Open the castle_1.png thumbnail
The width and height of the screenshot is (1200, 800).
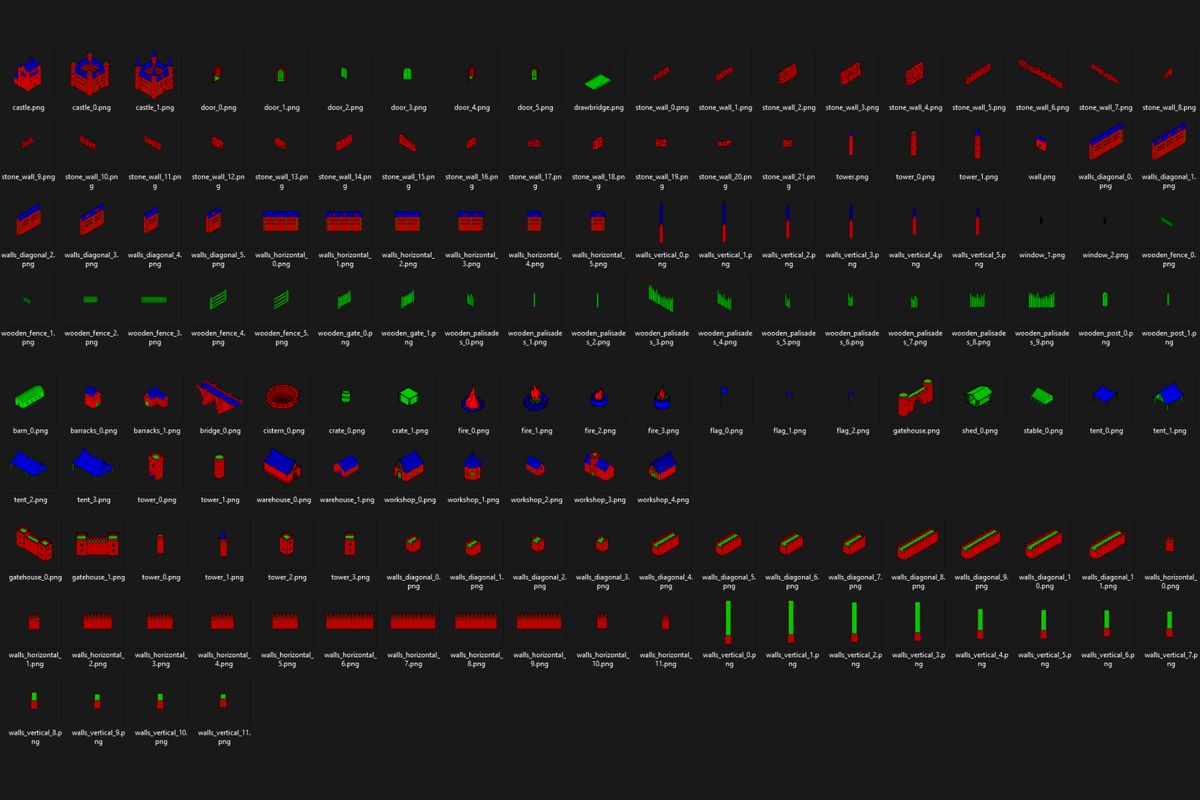pos(155,74)
